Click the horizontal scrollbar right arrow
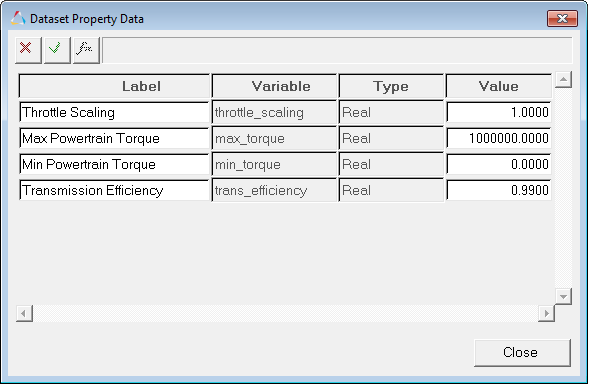592x384 pixels. click(546, 313)
